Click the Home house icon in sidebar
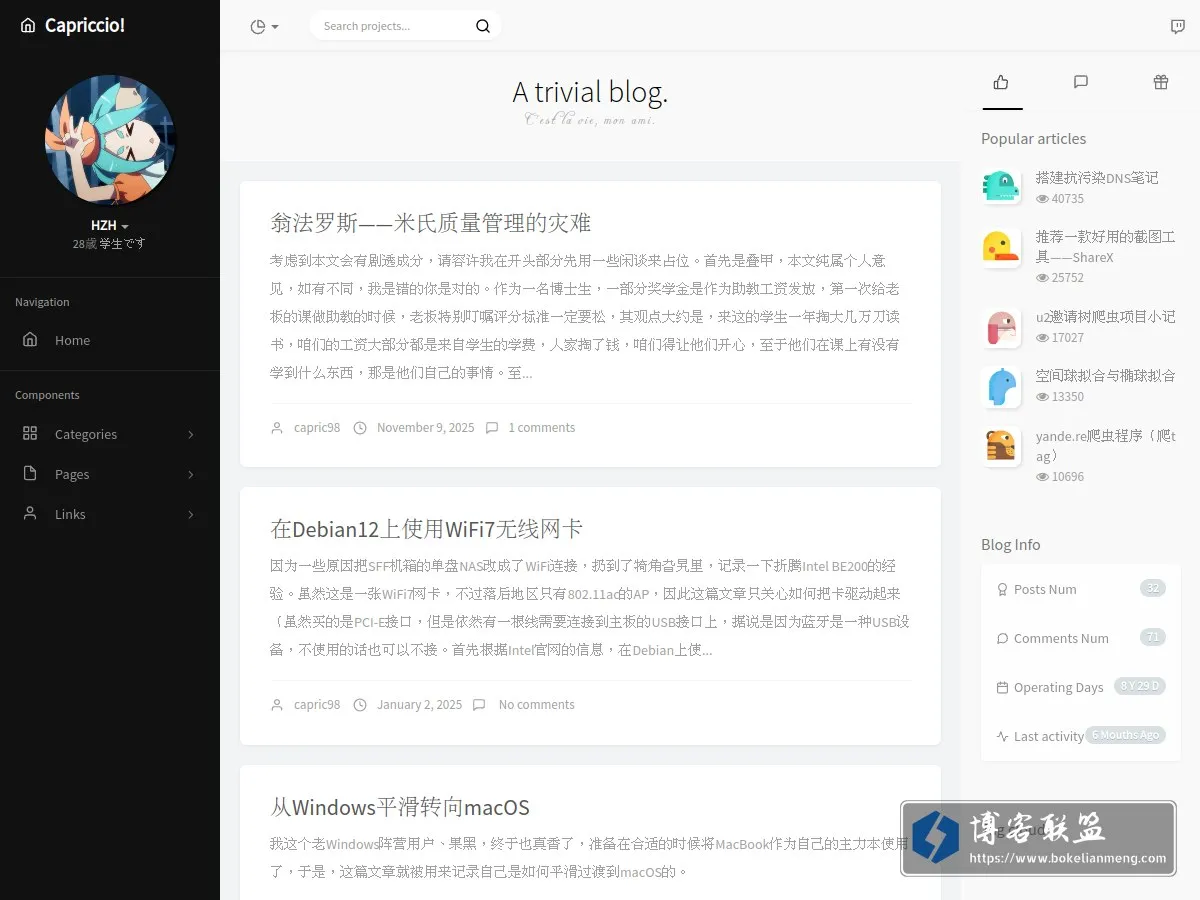This screenshot has height=900, width=1200. tap(30, 340)
